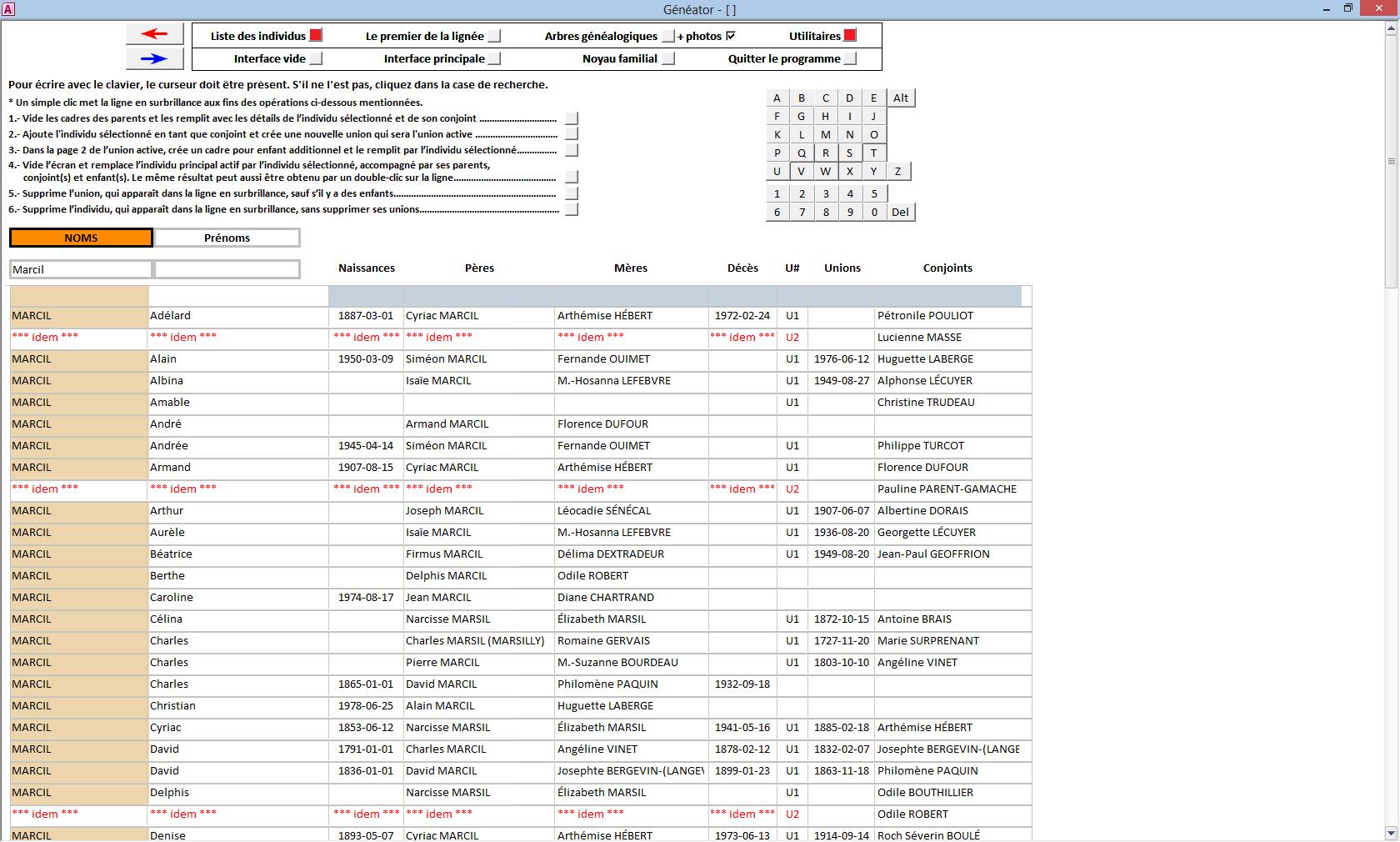Click spouse Antoine BRAIS
The image size is (1400, 842).
914,619
